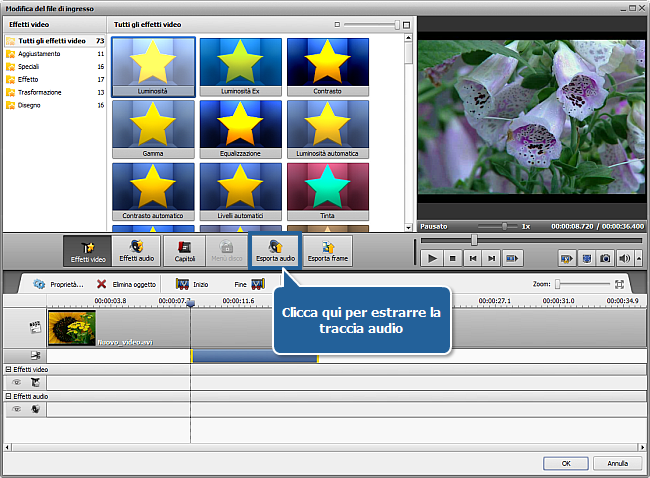The height and width of the screenshot is (478, 650).
Task: Click Esporta audio to extract audio
Action: [x=274, y=250]
